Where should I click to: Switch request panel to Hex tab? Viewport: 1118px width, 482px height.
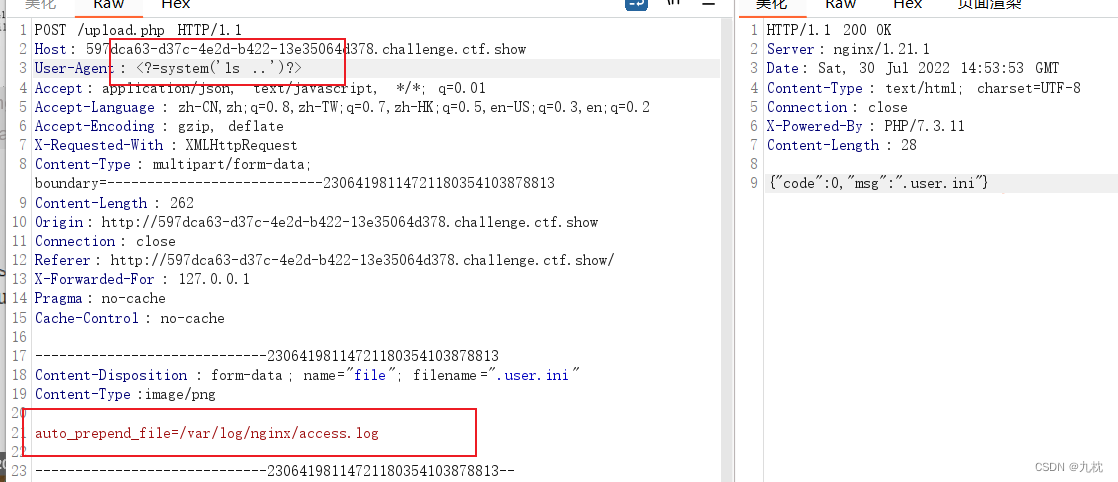(x=175, y=4)
